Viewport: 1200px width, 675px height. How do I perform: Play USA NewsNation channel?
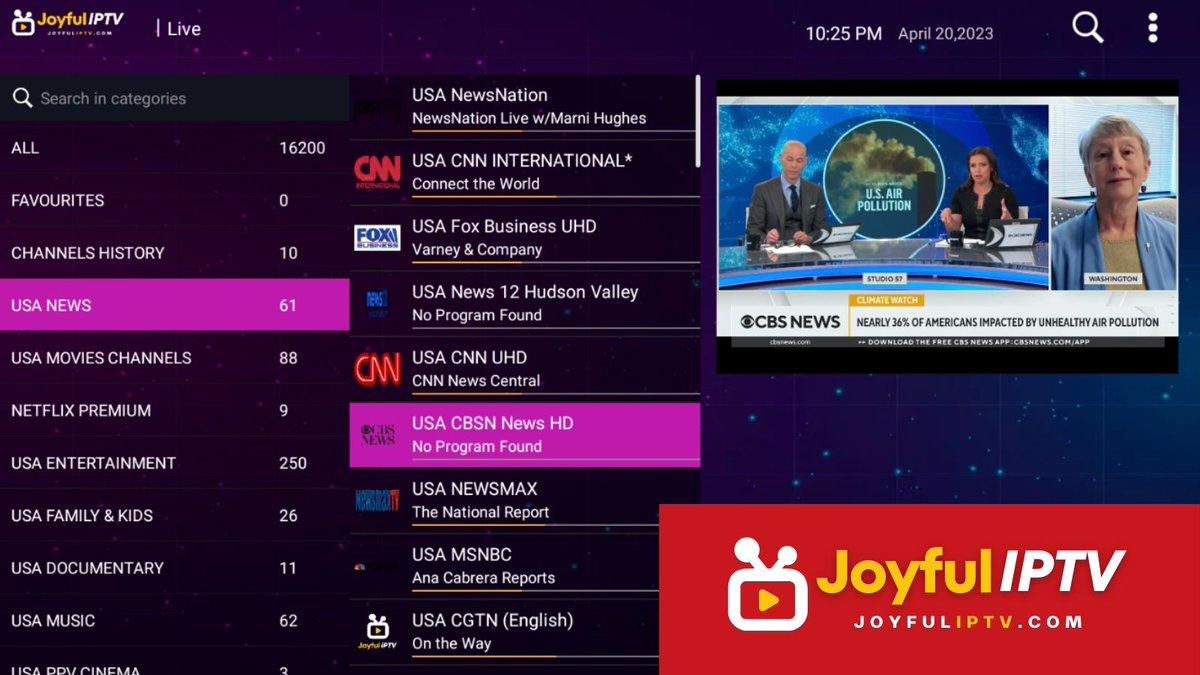(523, 106)
